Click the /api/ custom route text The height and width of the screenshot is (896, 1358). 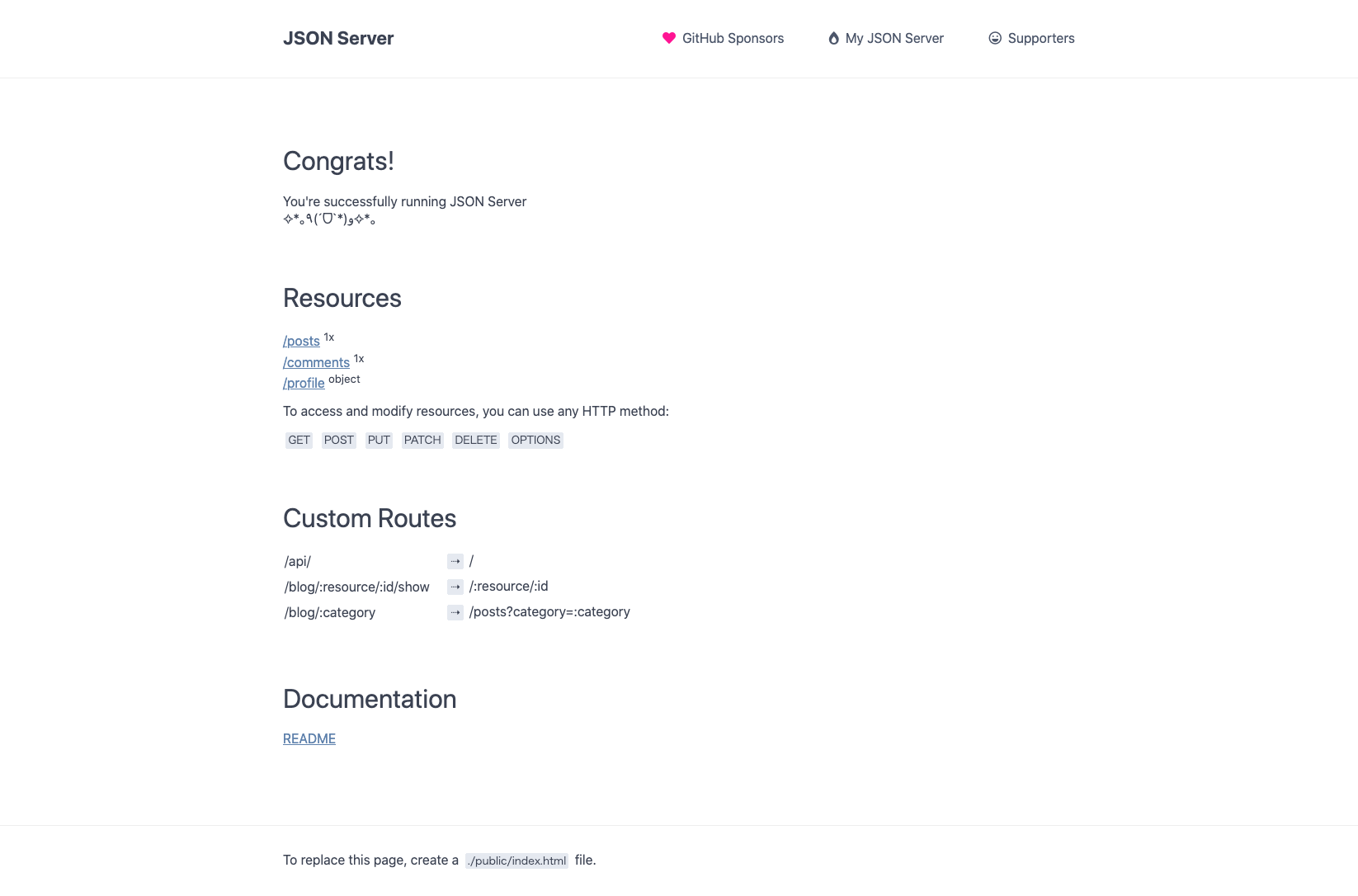(298, 561)
